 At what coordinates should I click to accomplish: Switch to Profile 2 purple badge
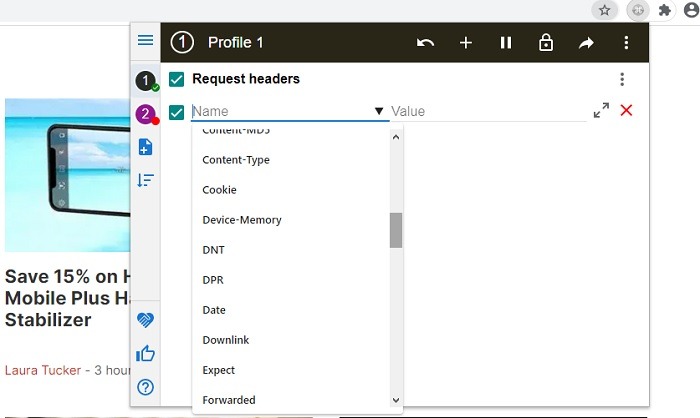click(x=146, y=114)
